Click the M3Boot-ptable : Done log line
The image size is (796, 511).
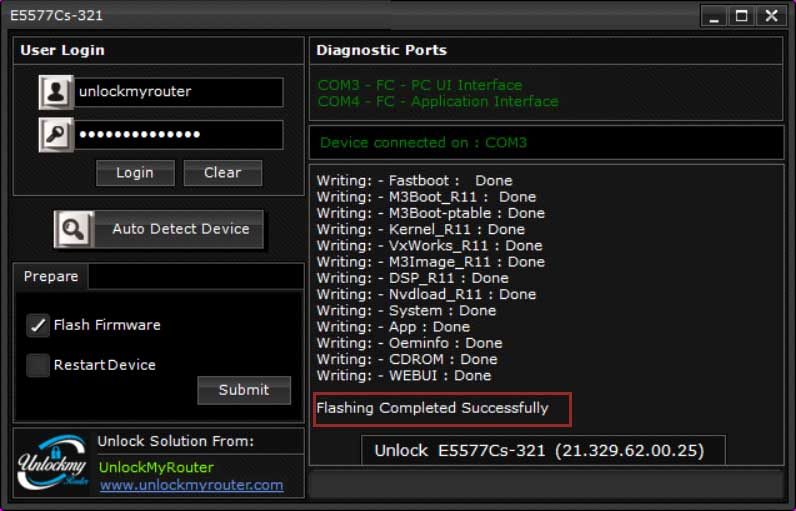(430, 213)
